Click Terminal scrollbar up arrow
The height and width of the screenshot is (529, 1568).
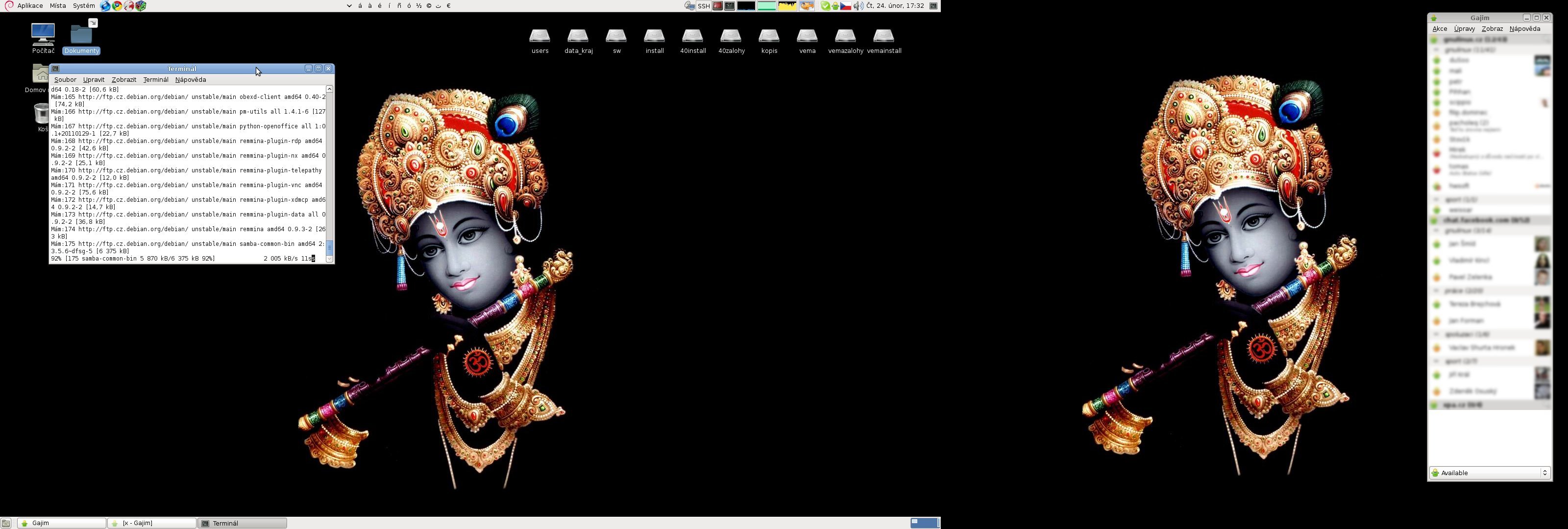pos(329,90)
